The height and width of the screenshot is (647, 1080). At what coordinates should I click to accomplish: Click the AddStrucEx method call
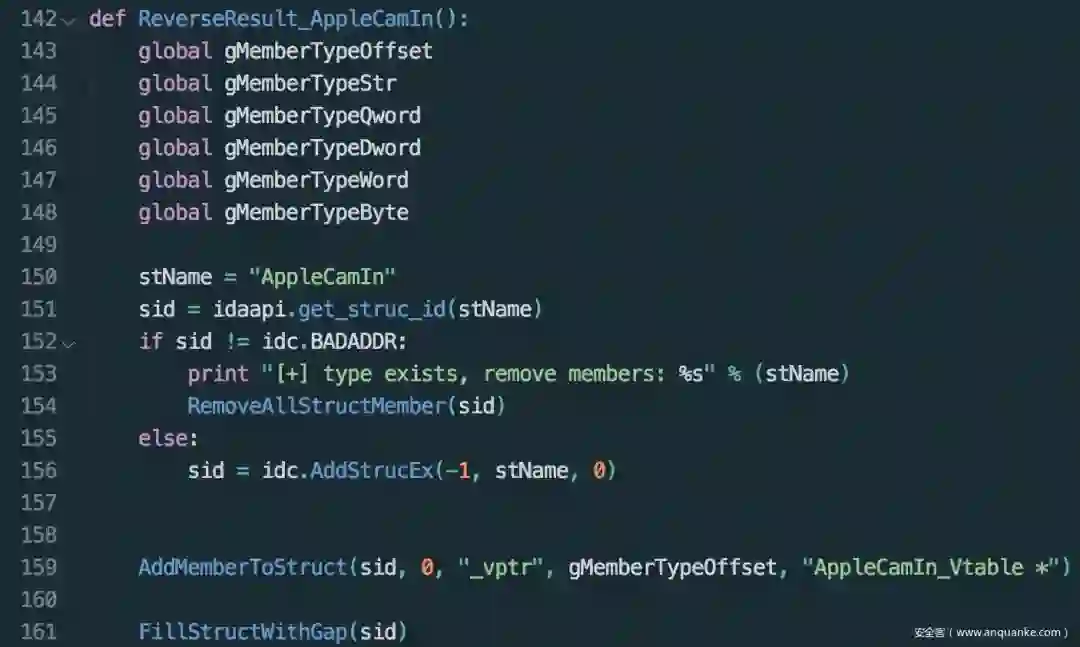[372, 471]
